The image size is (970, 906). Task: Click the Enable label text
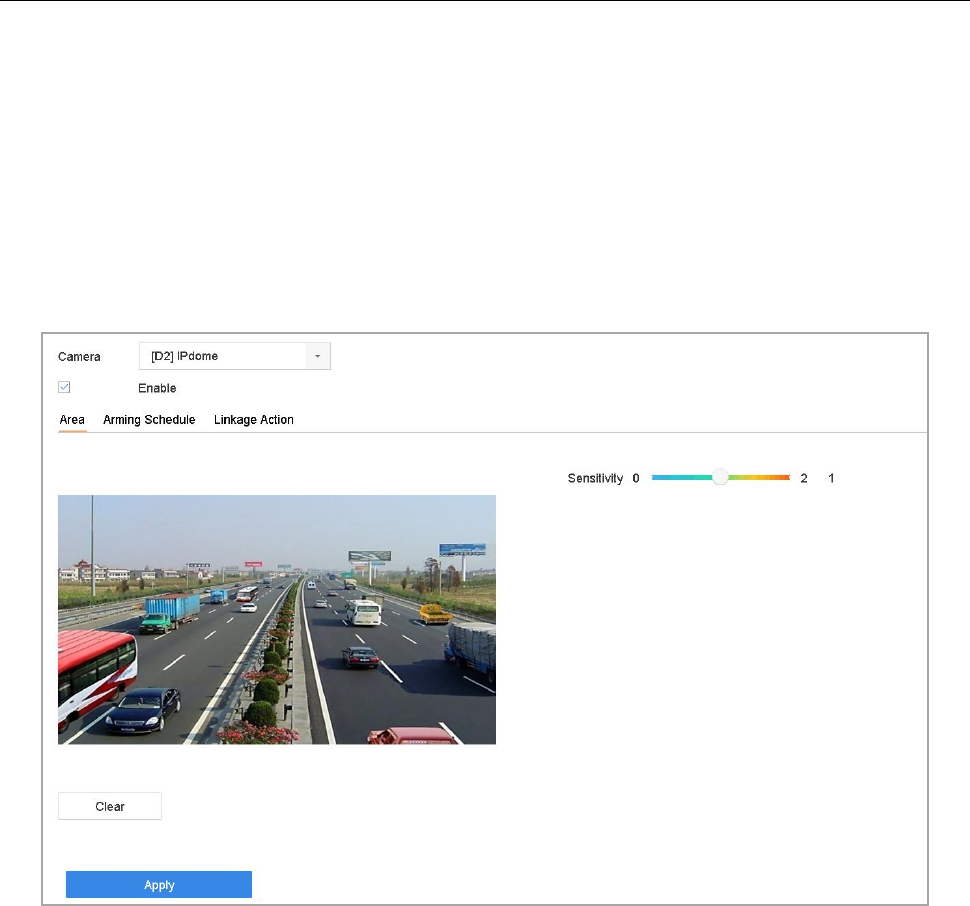coord(157,388)
